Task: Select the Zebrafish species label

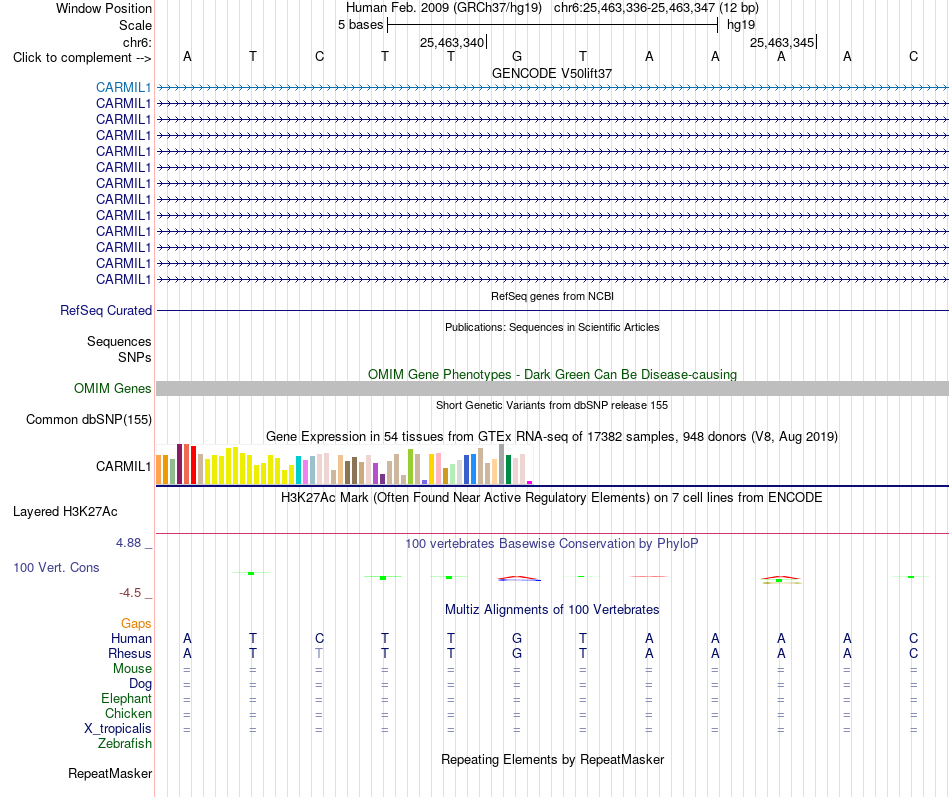Action: (125, 743)
